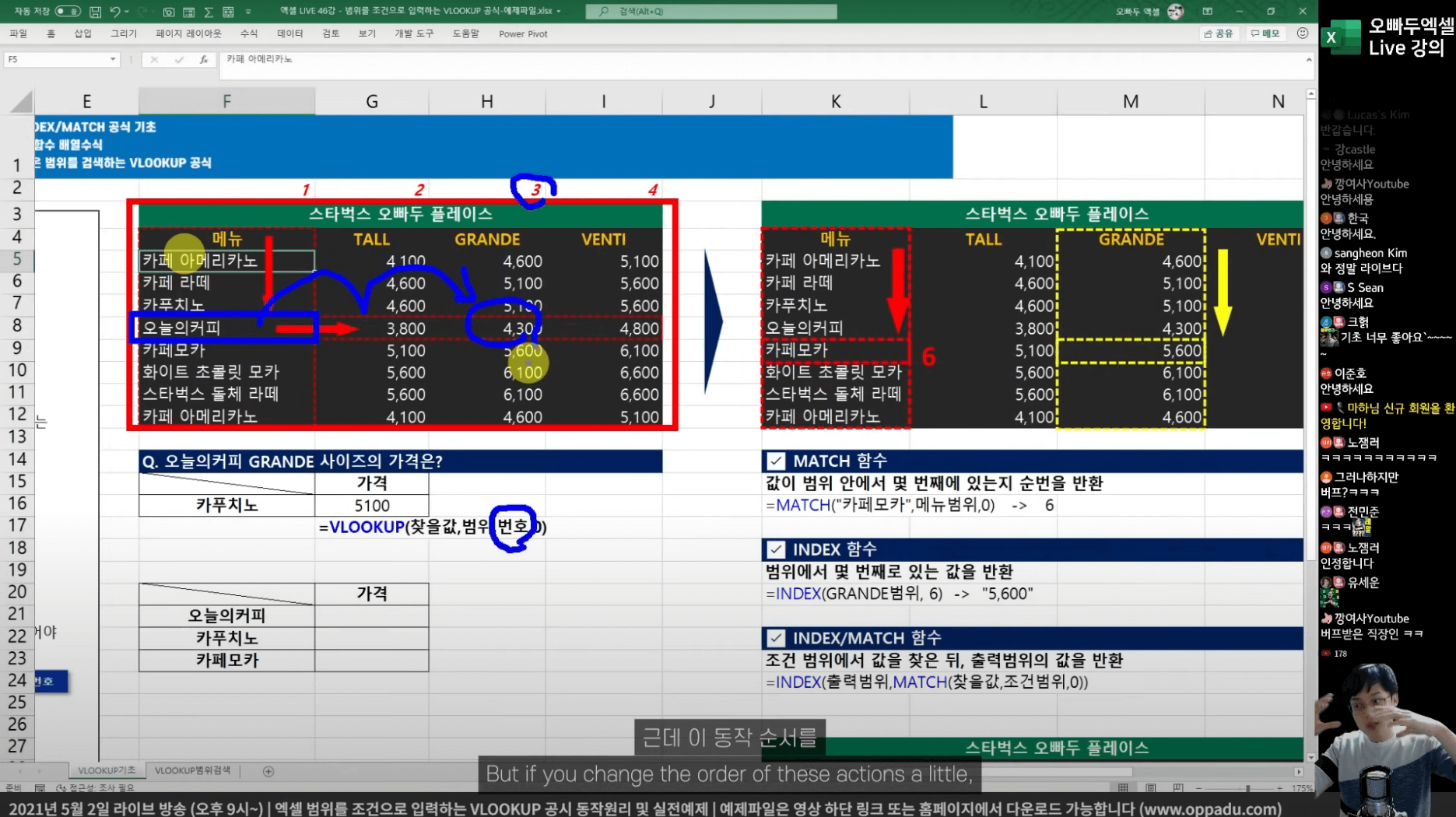This screenshot has height=817, width=1456.
Task: Select row 16 header
Action: tap(17, 503)
